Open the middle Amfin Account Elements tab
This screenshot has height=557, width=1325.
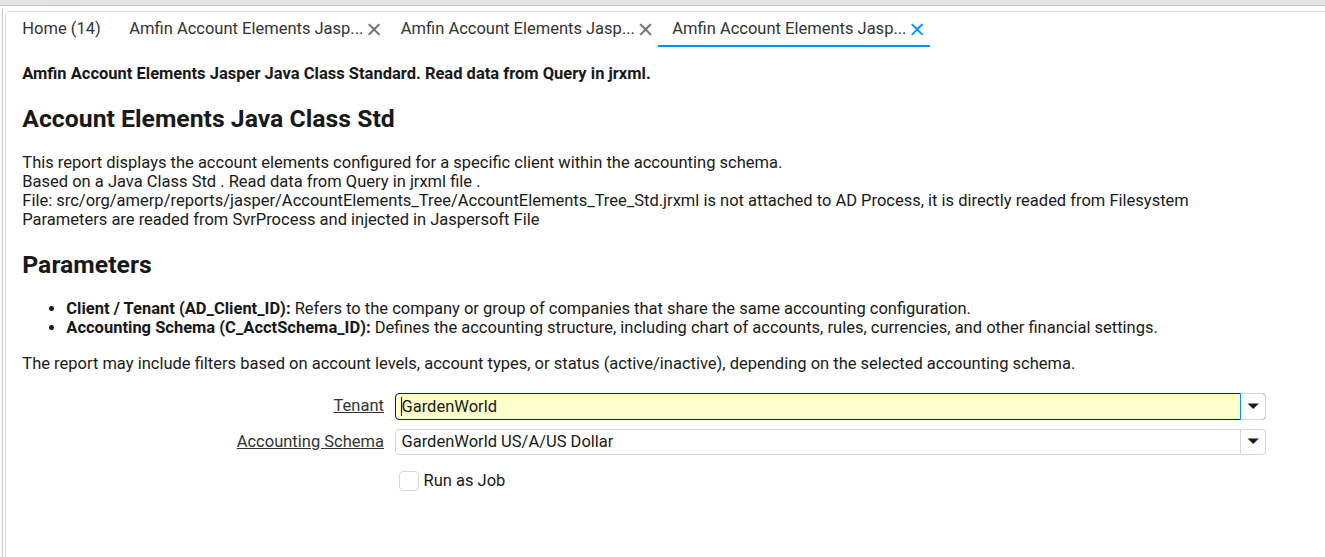[516, 29]
